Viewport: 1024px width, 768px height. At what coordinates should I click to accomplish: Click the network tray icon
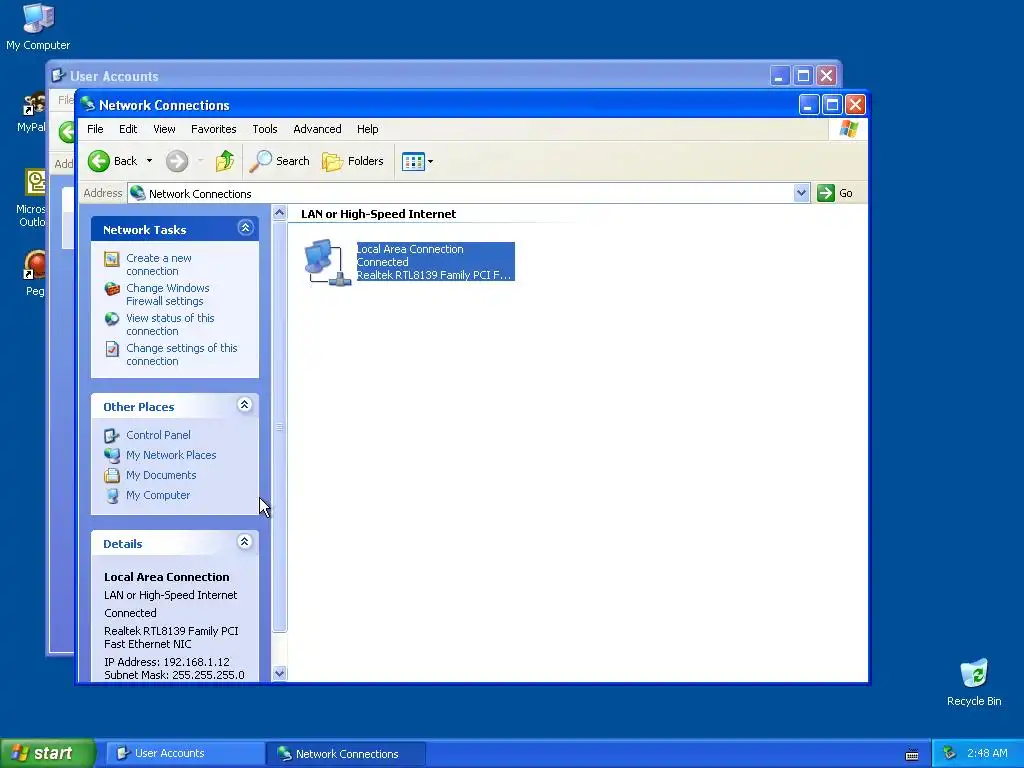tap(950, 754)
